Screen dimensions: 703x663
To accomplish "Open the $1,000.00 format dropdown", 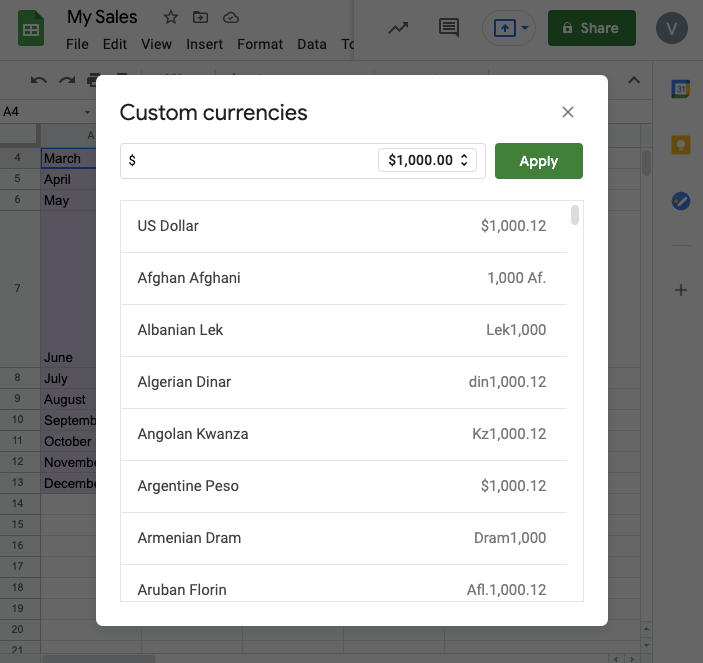I will click(427, 160).
